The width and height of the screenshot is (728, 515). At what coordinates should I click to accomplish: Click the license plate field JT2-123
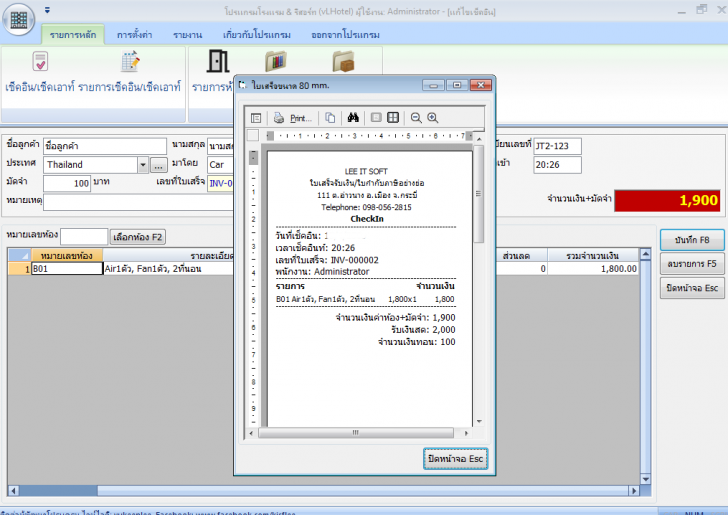[557, 146]
